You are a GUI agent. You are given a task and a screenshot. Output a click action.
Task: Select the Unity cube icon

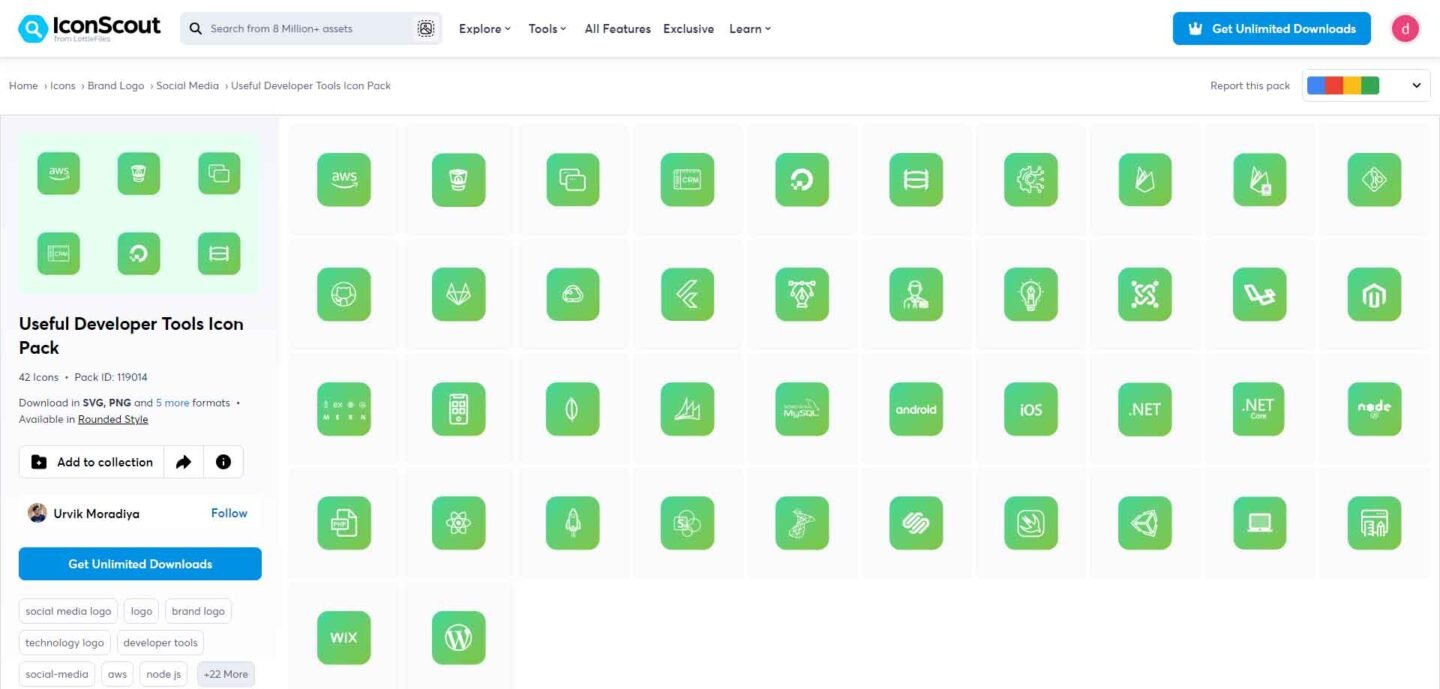[x=1145, y=523]
